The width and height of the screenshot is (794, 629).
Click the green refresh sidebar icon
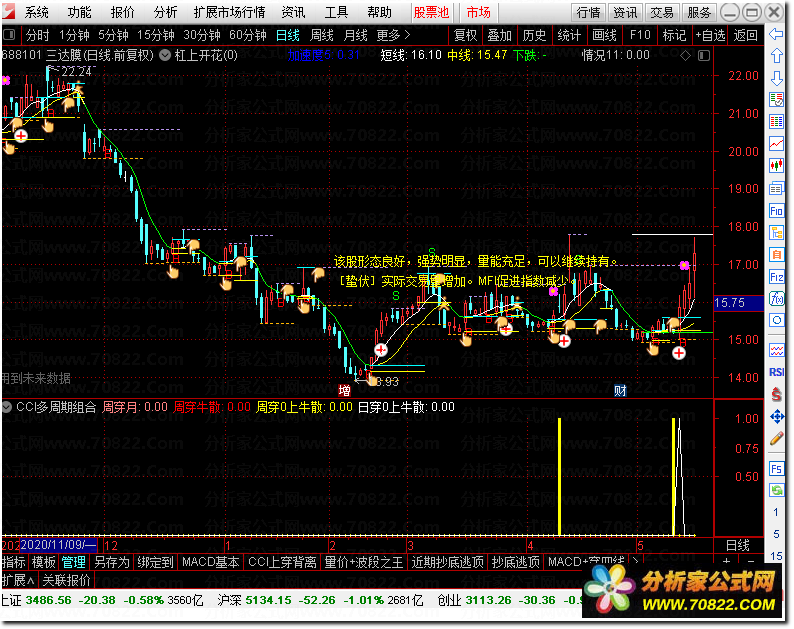pos(776,490)
